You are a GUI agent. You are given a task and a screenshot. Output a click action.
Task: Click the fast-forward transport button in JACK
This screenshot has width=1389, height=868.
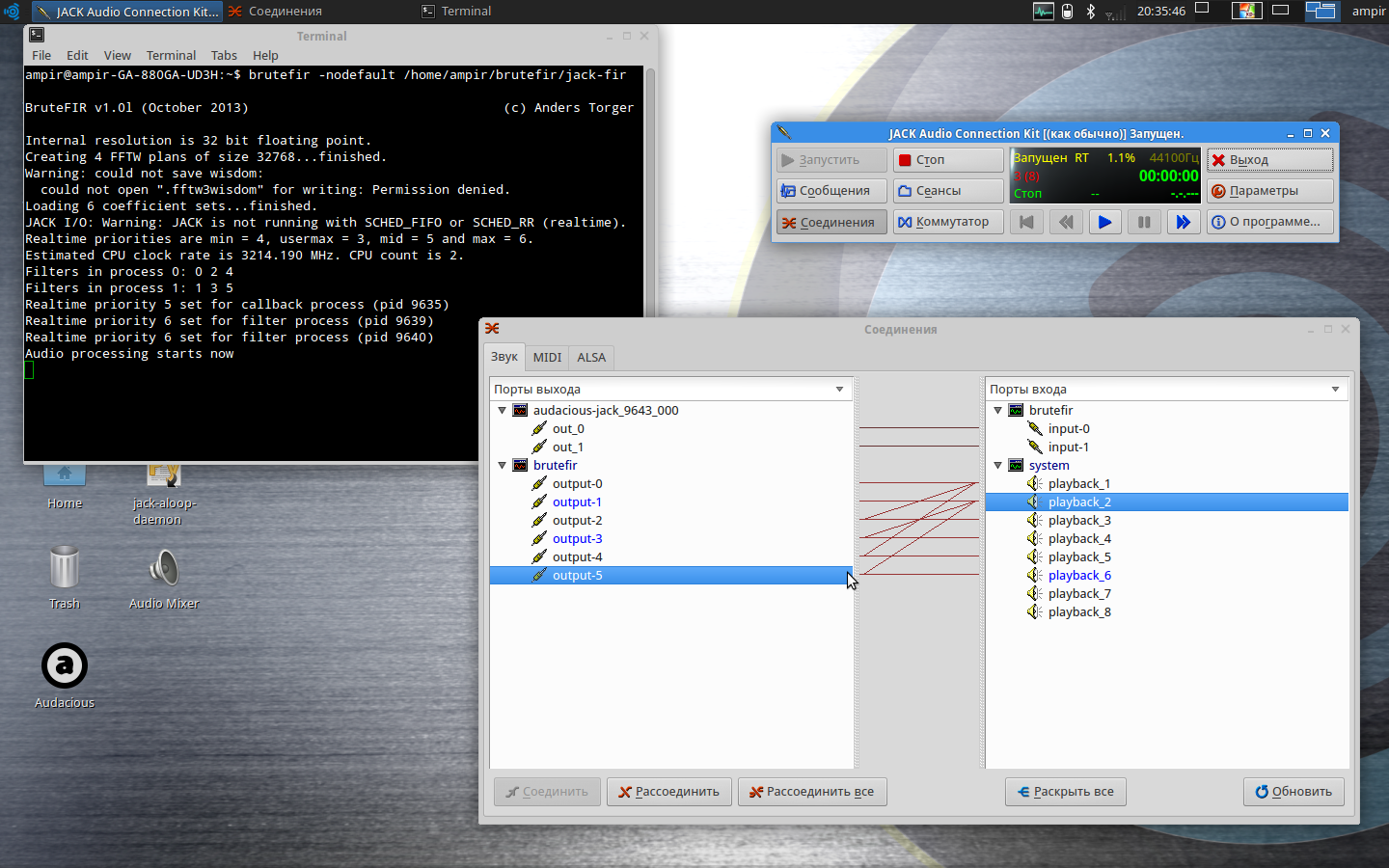[1183, 222]
